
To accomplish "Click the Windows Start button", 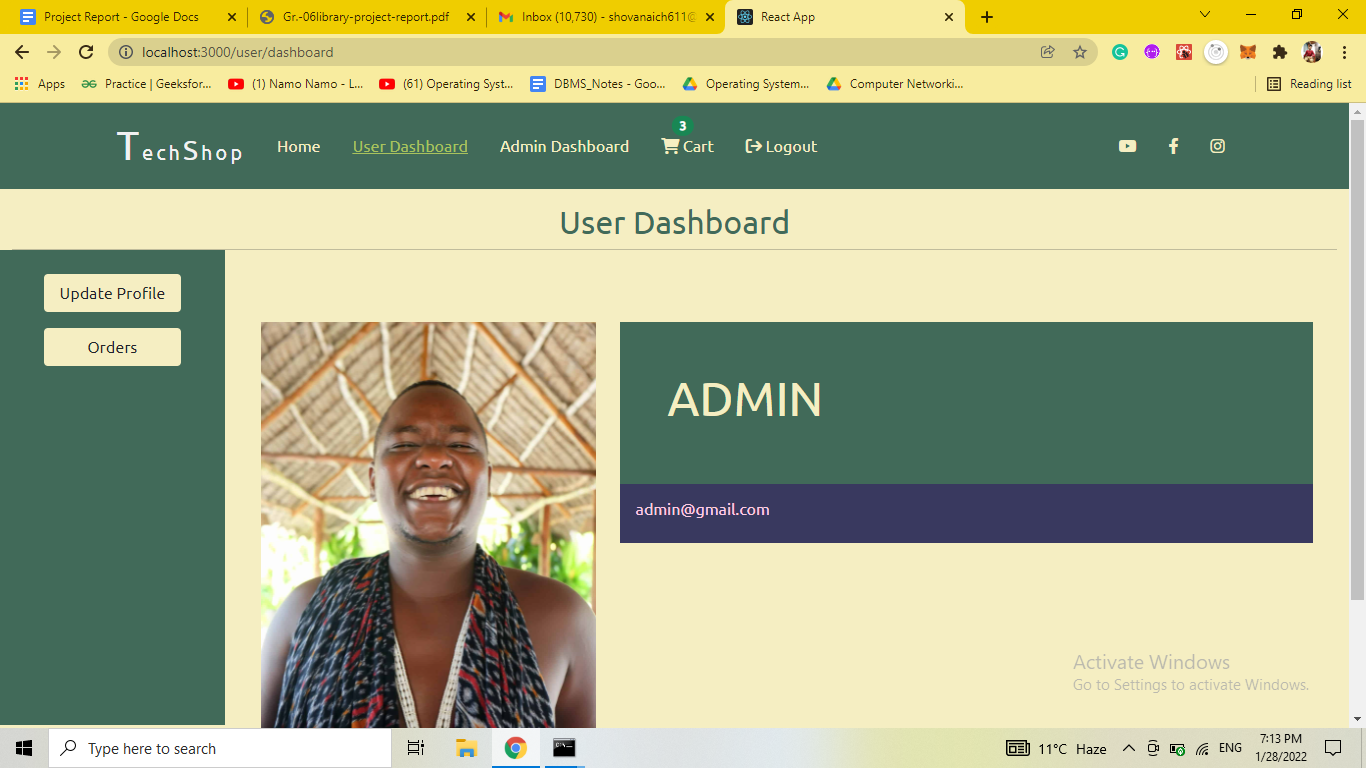I will tap(22, 747).
